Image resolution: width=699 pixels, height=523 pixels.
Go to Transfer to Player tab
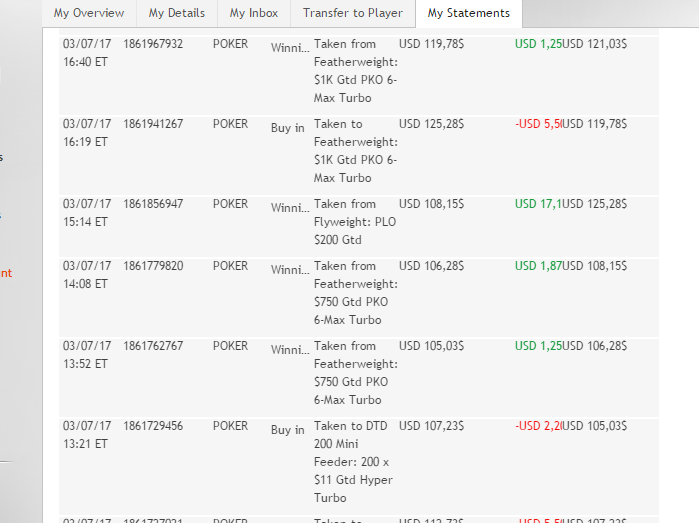click(352, 13)
